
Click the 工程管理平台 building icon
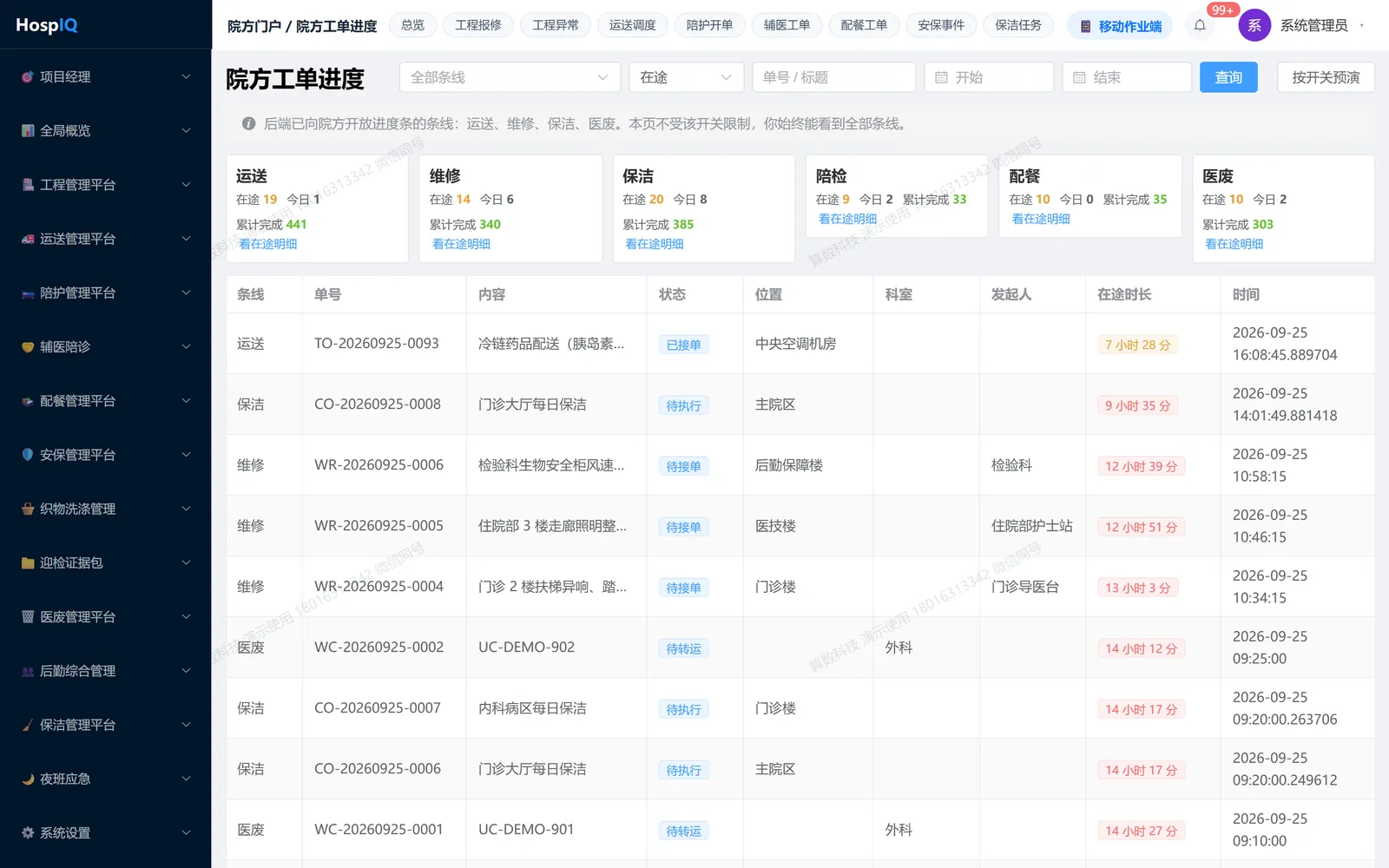click(x=28, y=184)
